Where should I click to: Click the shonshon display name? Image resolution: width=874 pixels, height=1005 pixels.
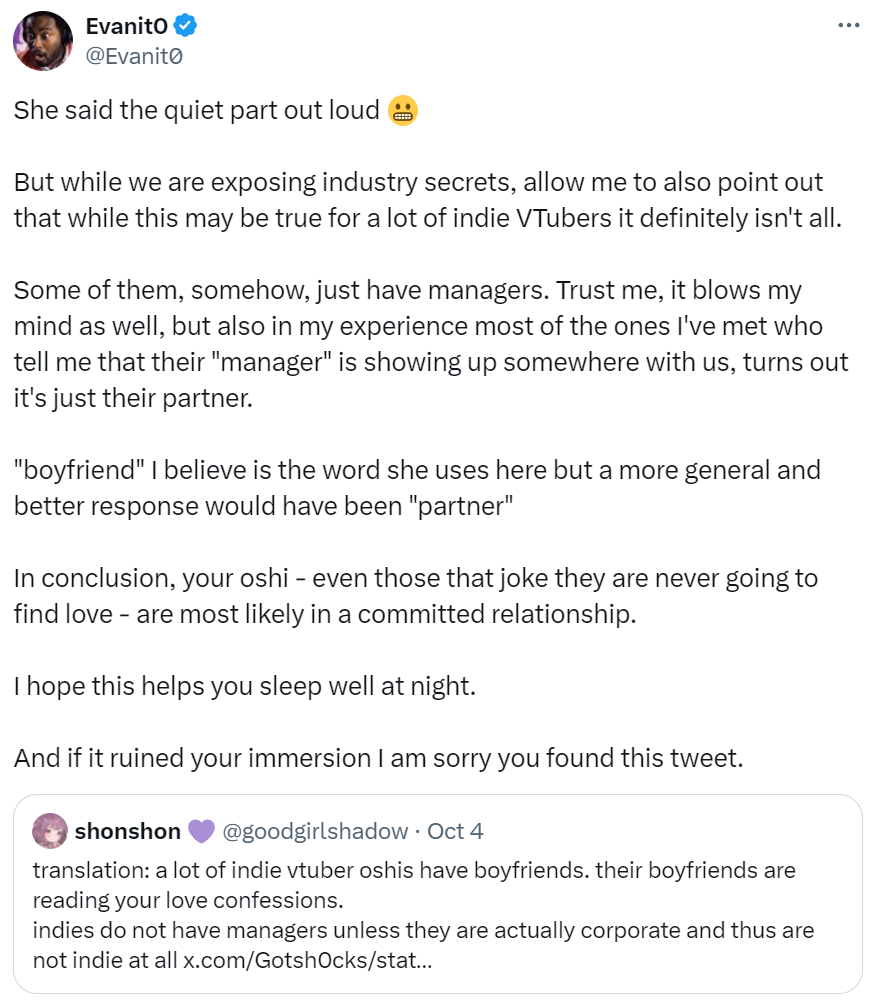click(128, 831)
